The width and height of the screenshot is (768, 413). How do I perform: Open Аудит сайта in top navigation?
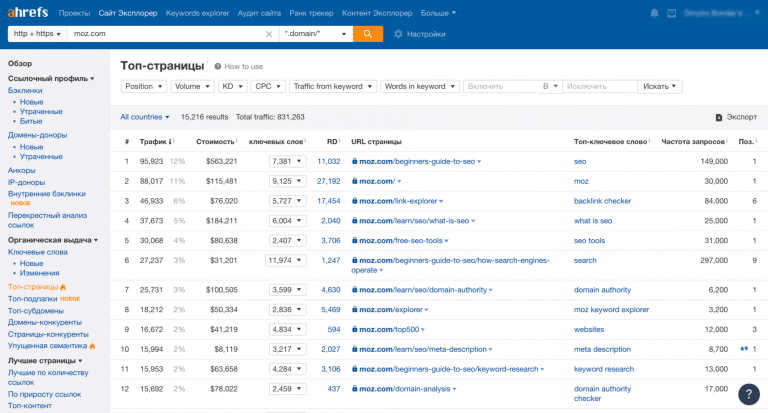click(259, 13)
